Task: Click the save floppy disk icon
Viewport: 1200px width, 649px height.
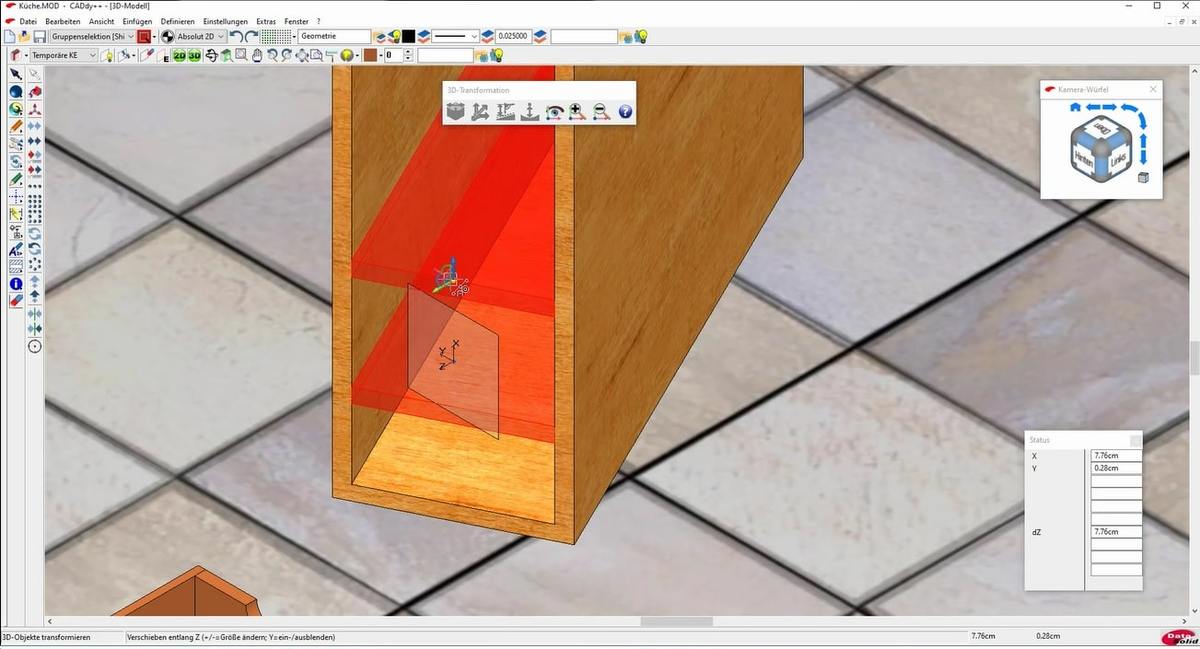Action: 38,37
